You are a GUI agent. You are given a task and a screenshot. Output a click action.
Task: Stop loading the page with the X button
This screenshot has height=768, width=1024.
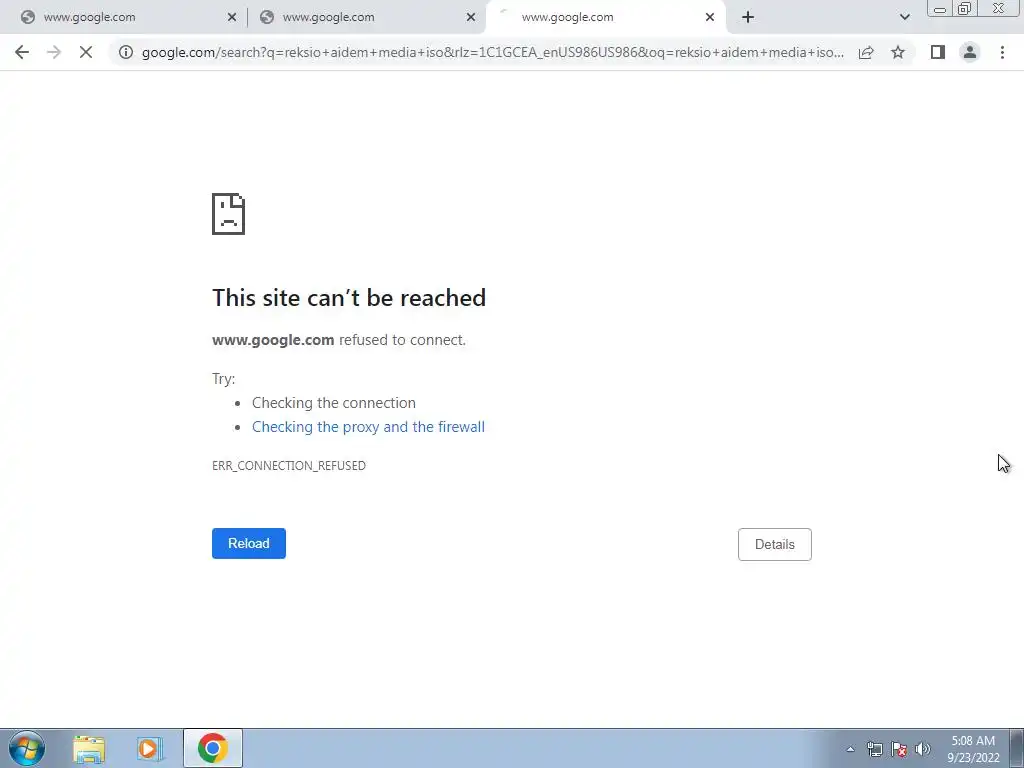click(86, 52)
